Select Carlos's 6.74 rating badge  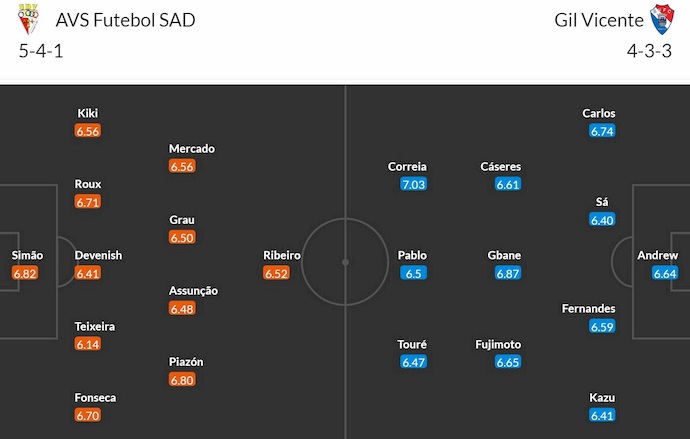coord(602,131)
